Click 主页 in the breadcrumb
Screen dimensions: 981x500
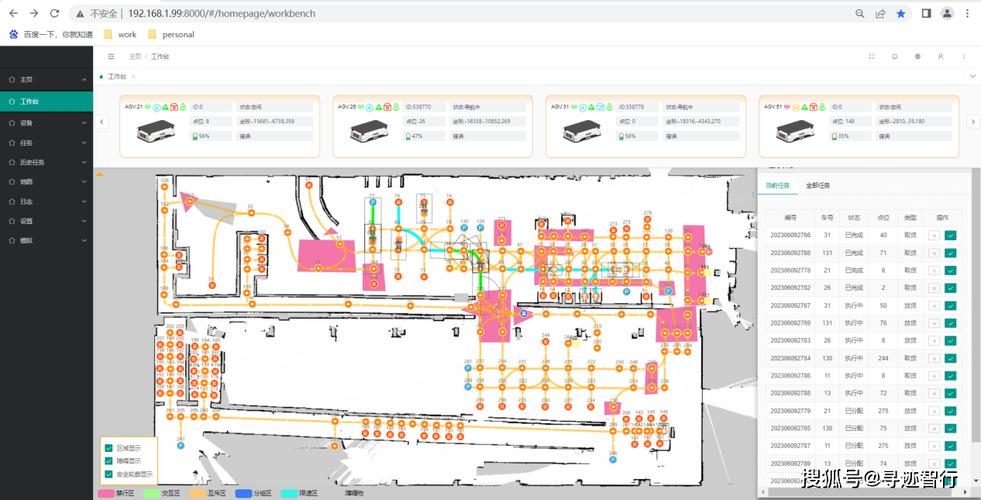[135, 56]
